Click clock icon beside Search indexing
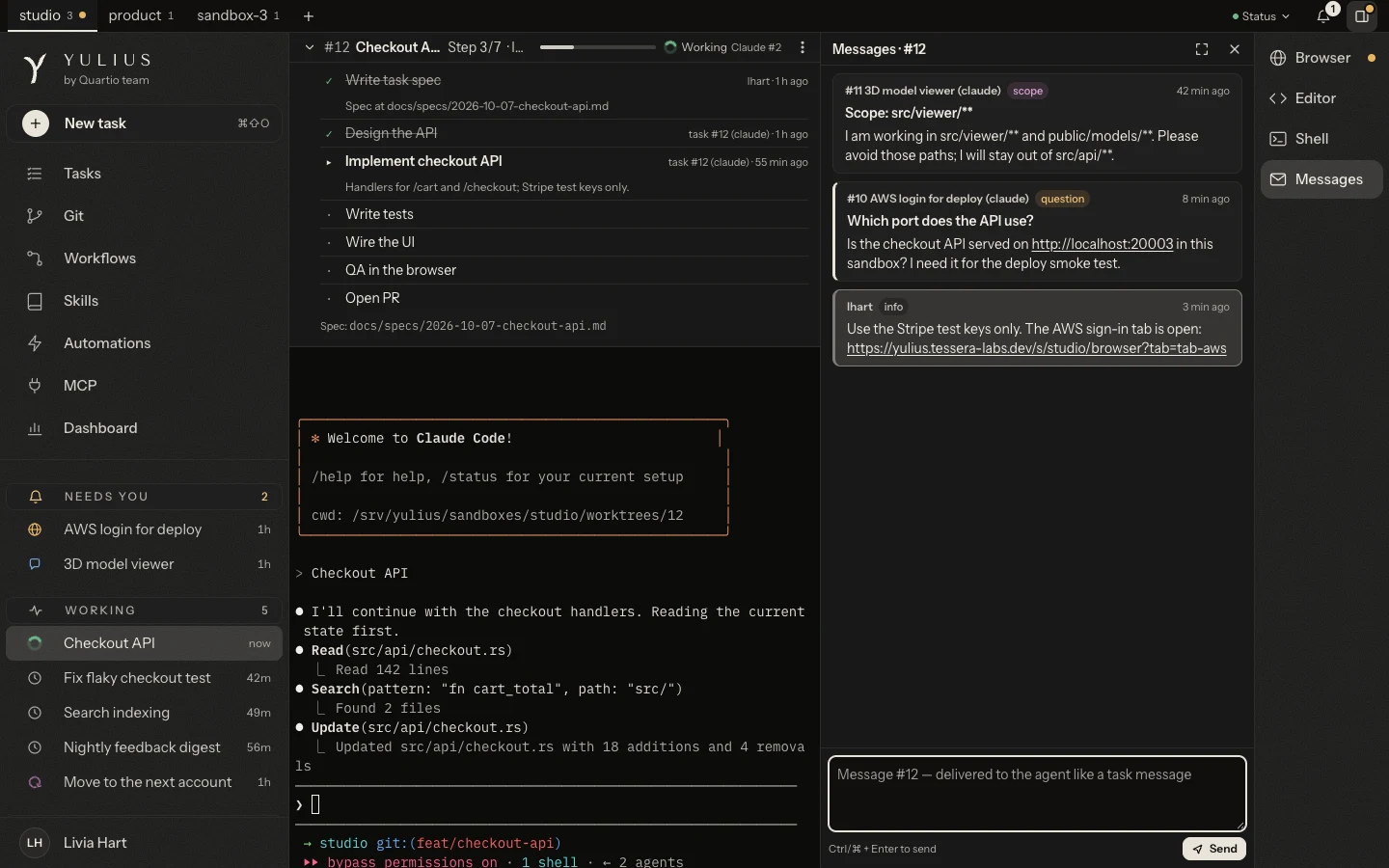The image size is (1389, 868). (35, 713)
